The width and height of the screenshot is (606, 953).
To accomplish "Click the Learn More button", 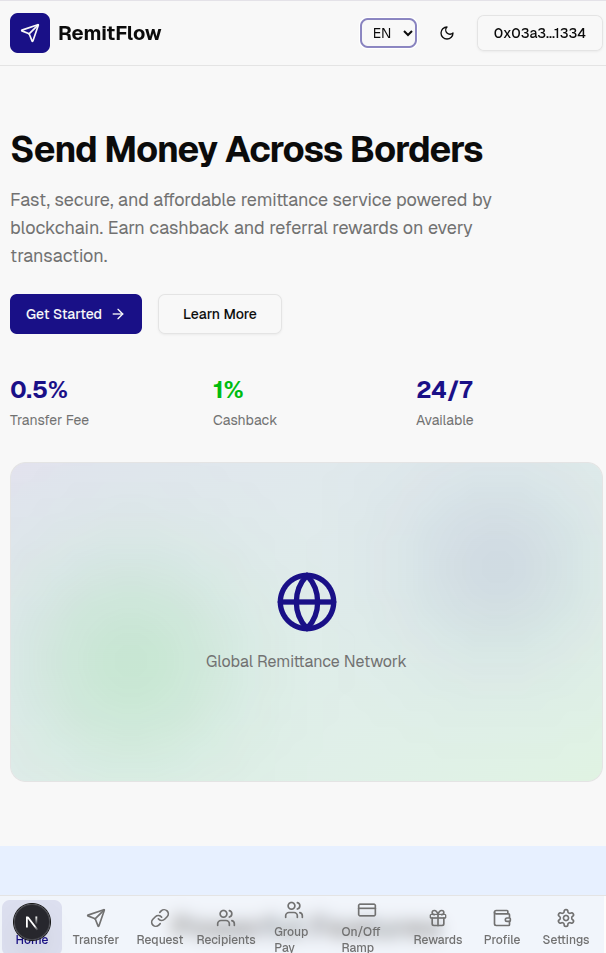I will click(219, 313).
